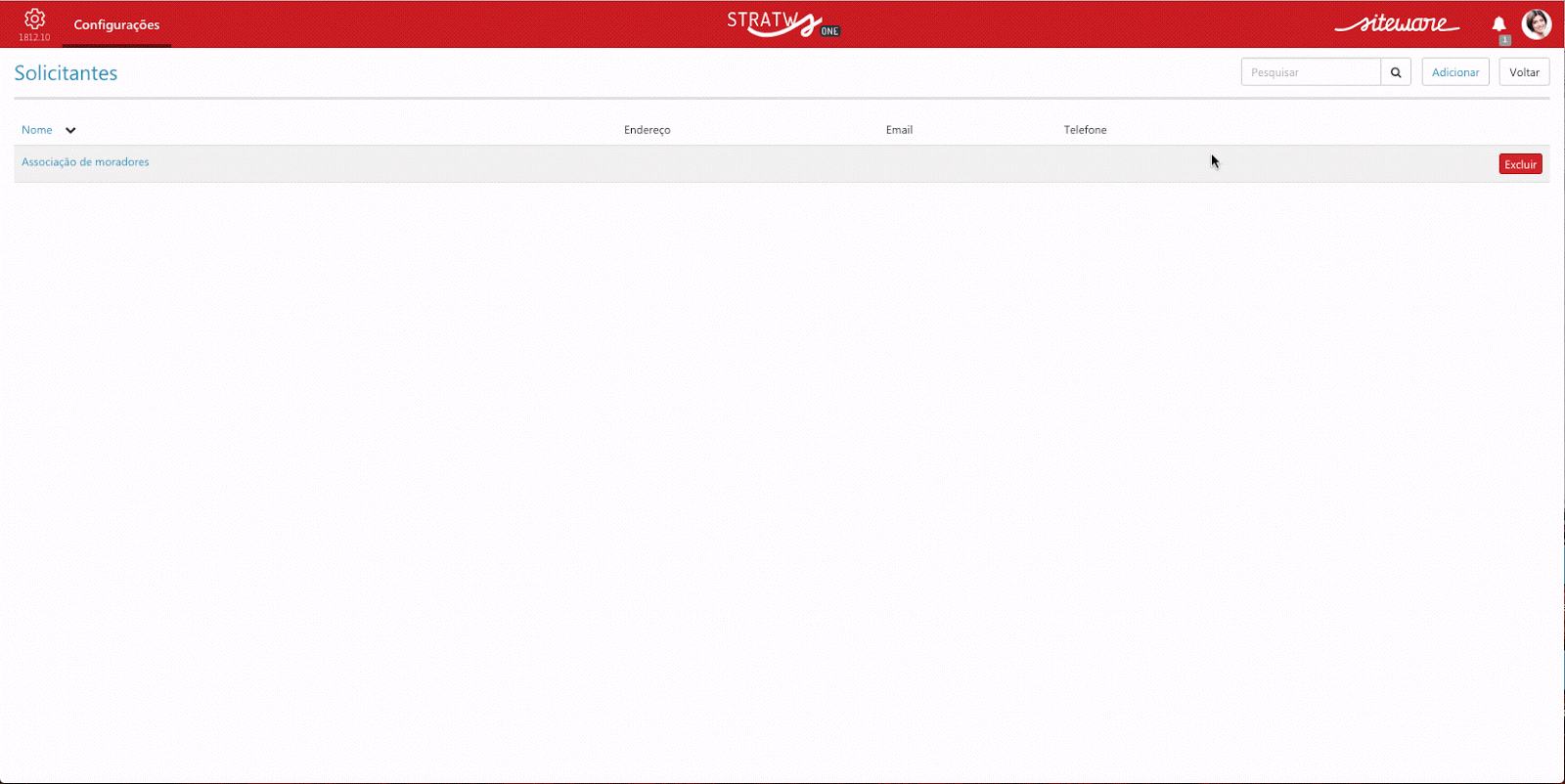1565x784 pixels.
Task: Click the Endereço column header
Action: 648,130
